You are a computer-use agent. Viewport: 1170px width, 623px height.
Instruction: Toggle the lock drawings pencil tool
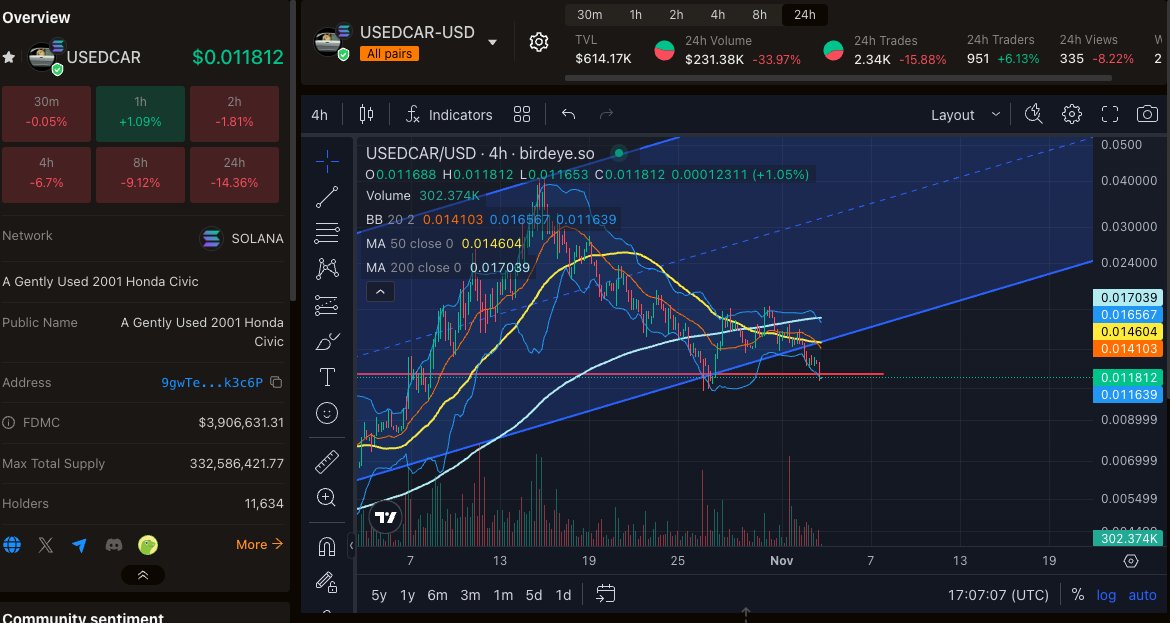coord(327,582)
